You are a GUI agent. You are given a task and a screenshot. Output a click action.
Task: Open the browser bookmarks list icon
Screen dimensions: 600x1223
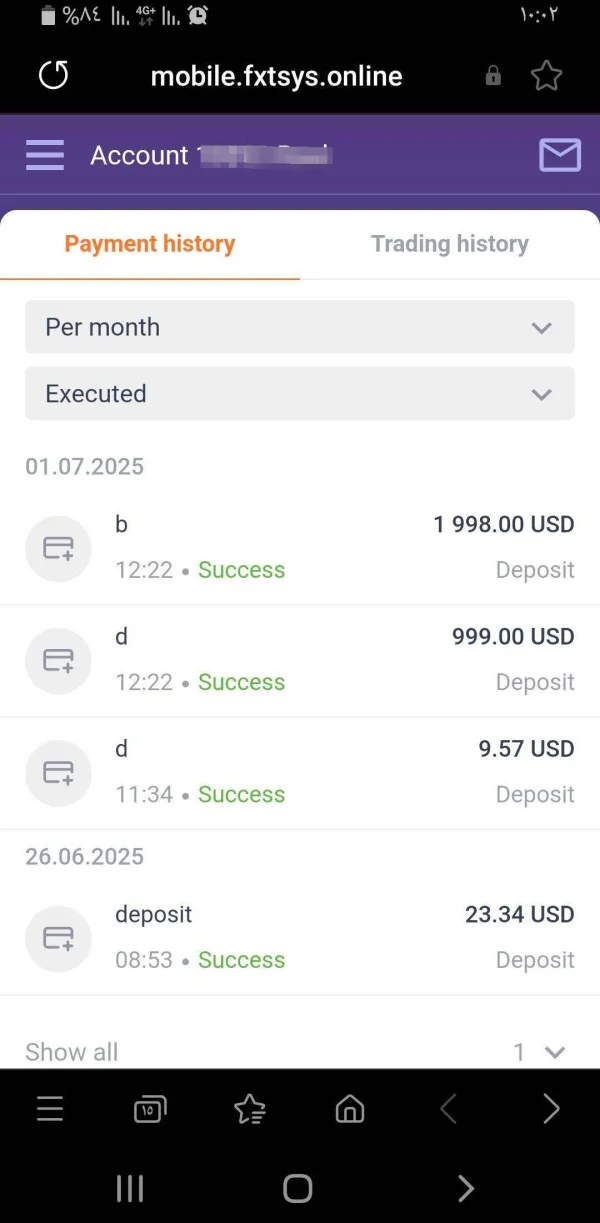point(249,1109)
